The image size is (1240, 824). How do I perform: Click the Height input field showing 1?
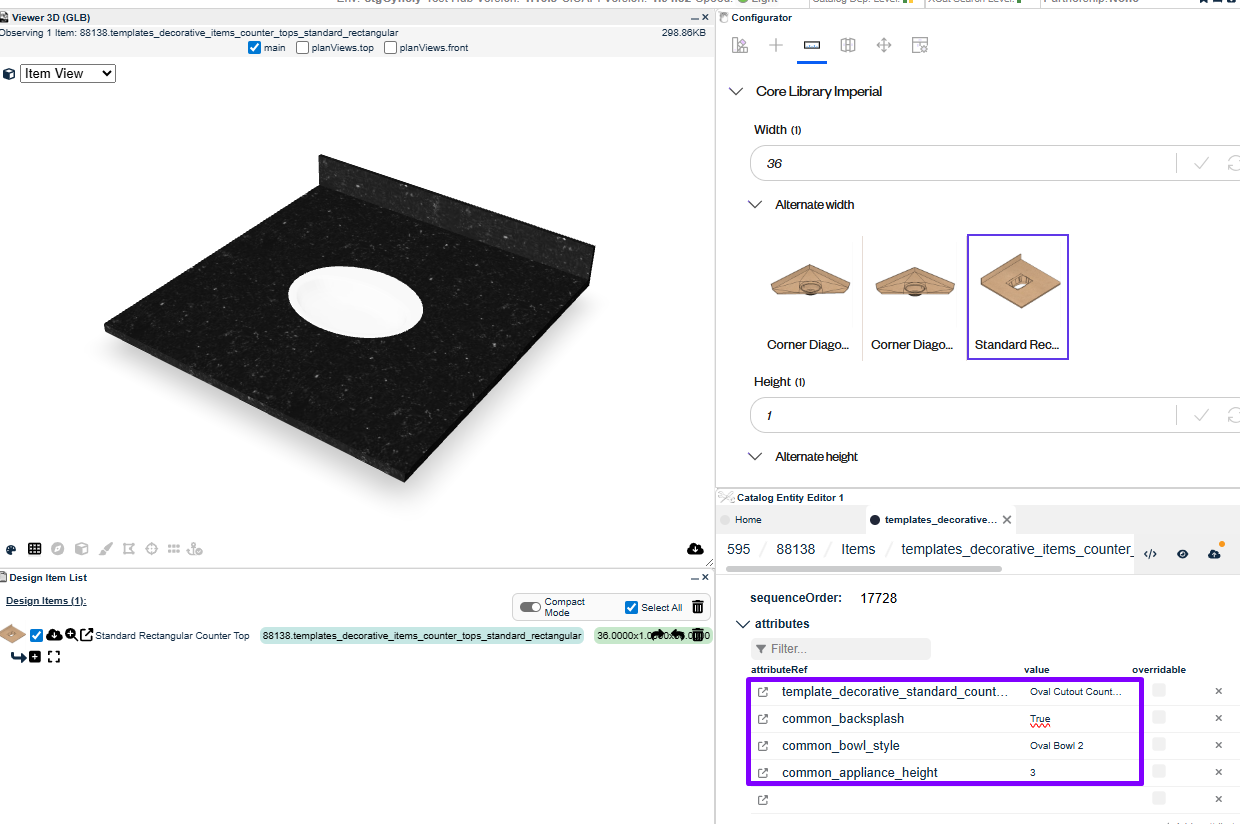[x=965, y=415]
